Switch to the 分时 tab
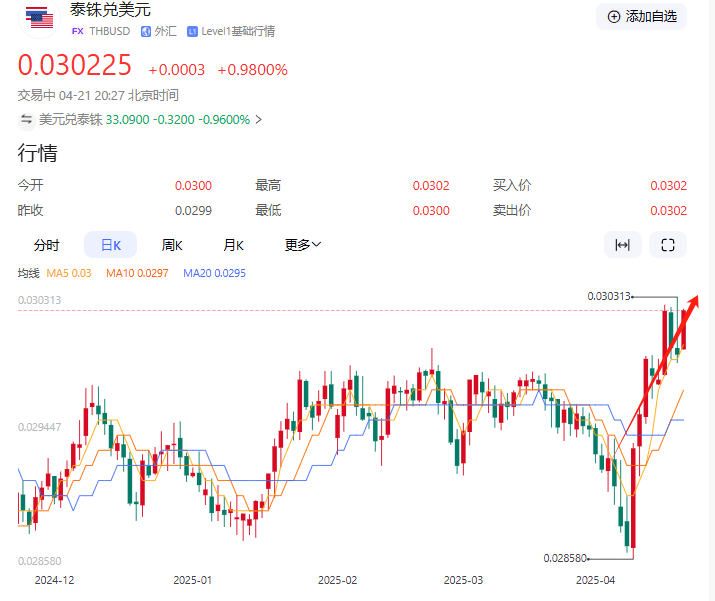 (x=46, y=245)
